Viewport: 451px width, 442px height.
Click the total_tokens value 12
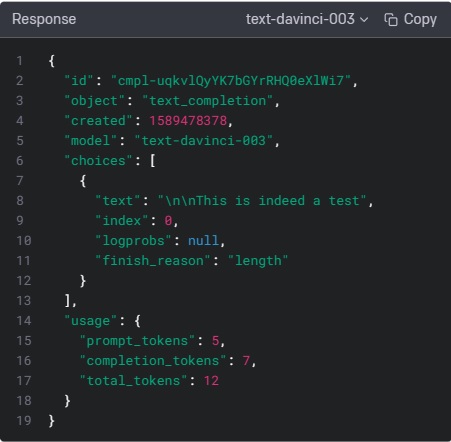click(211, 381)
